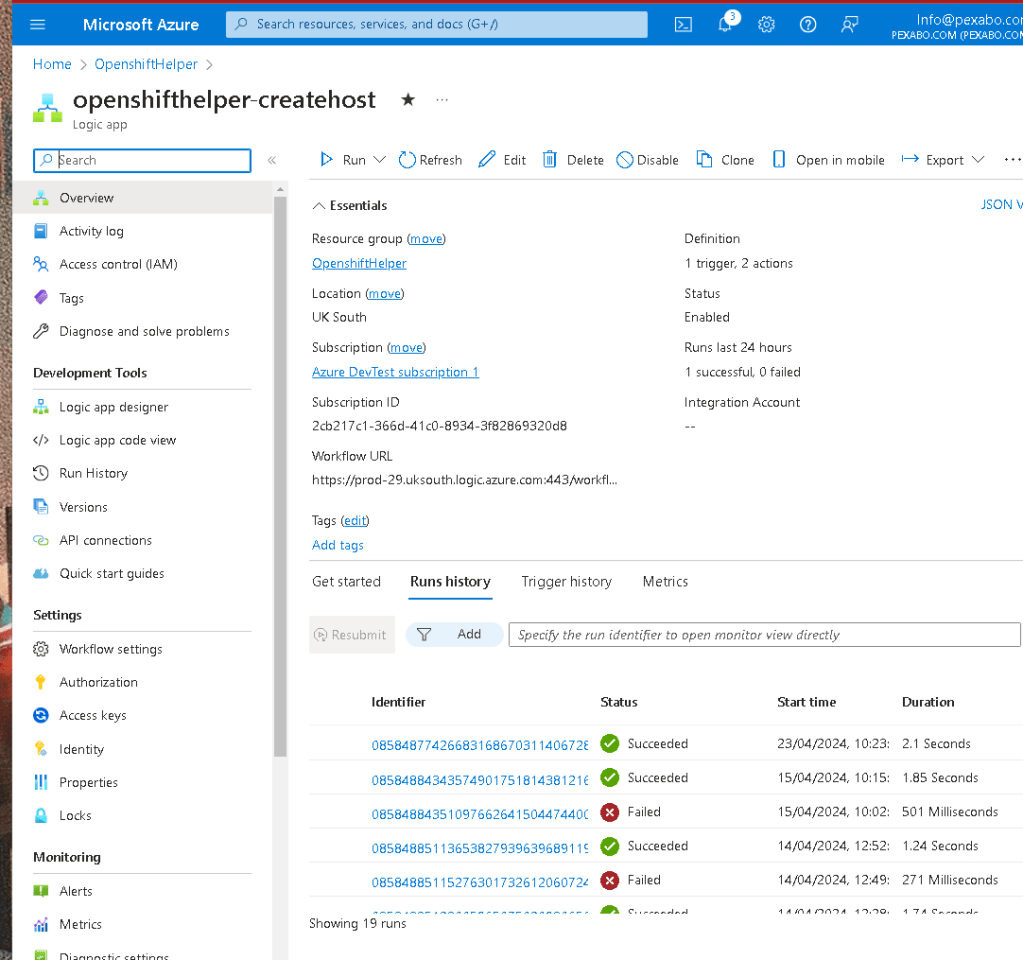
Task: Open the OpenshiftHelper resource group link
Action: [x=359, y=264]
